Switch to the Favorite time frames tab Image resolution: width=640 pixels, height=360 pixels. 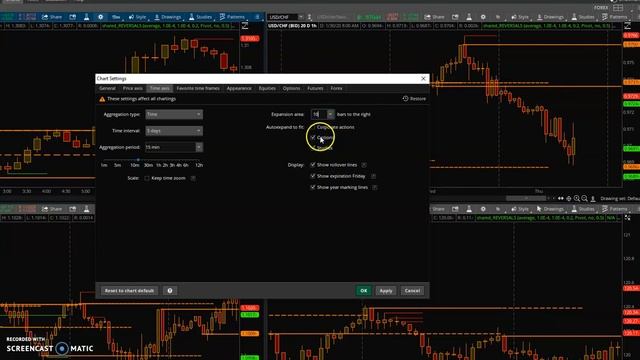click(198, 88)
